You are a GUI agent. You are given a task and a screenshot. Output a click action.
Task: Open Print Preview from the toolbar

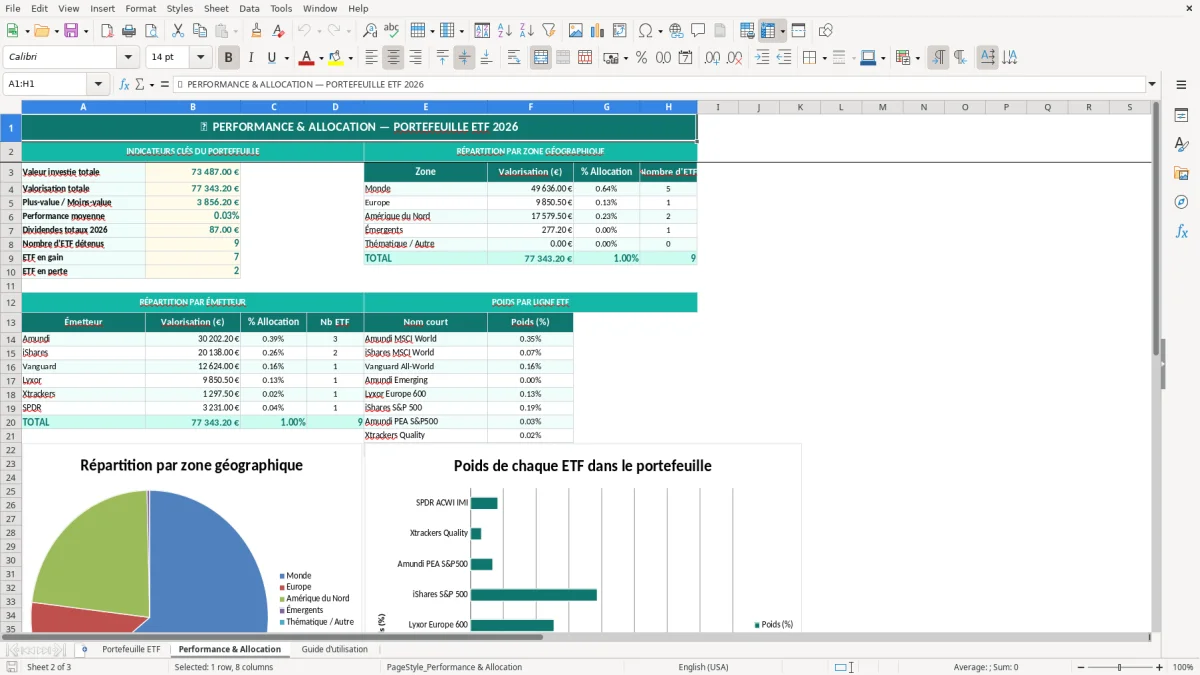[x=150, y=31]
